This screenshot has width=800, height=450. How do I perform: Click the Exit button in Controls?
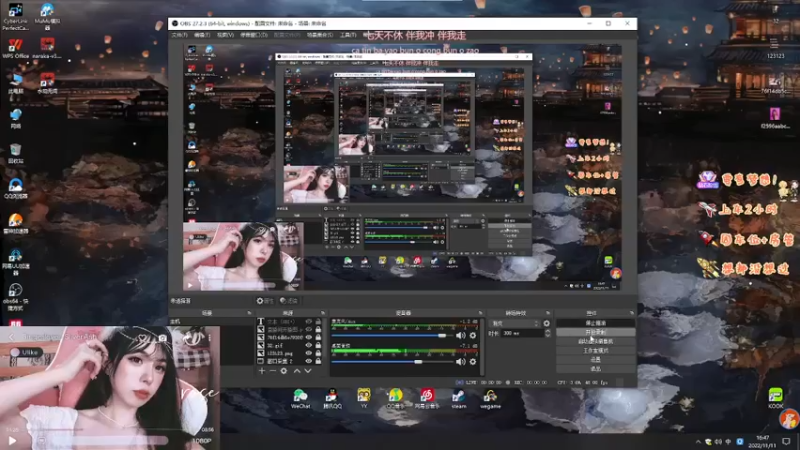tap(595, 369)
